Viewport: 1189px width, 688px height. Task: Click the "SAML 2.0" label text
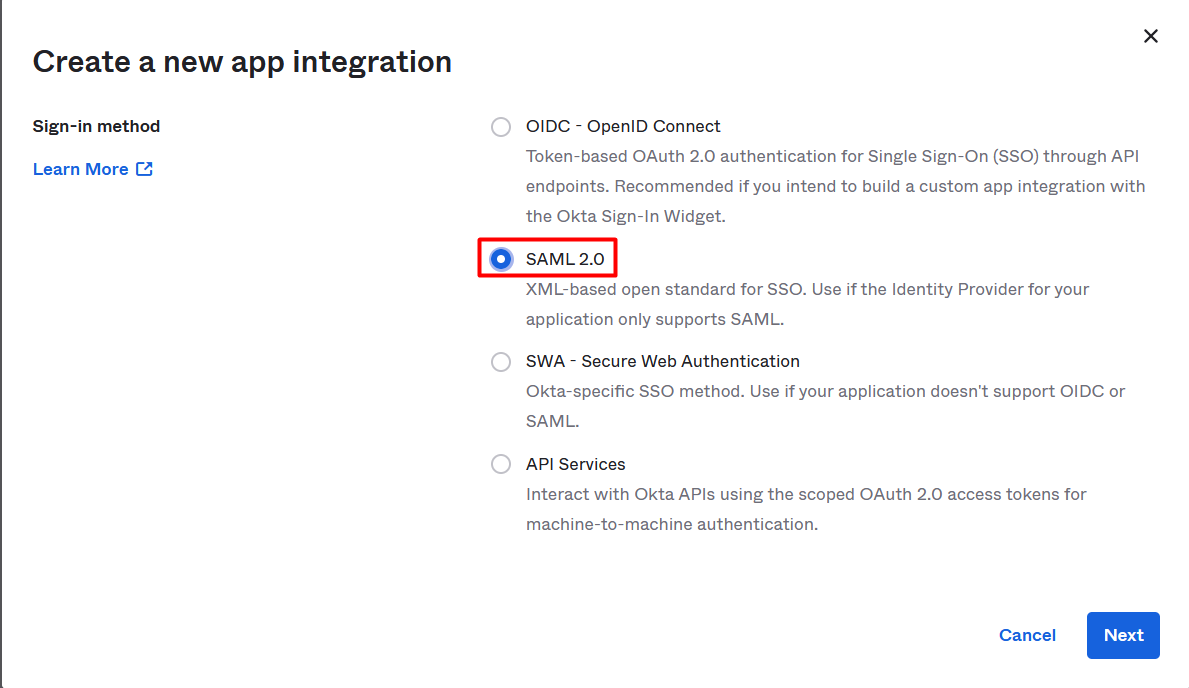(565, 259)
